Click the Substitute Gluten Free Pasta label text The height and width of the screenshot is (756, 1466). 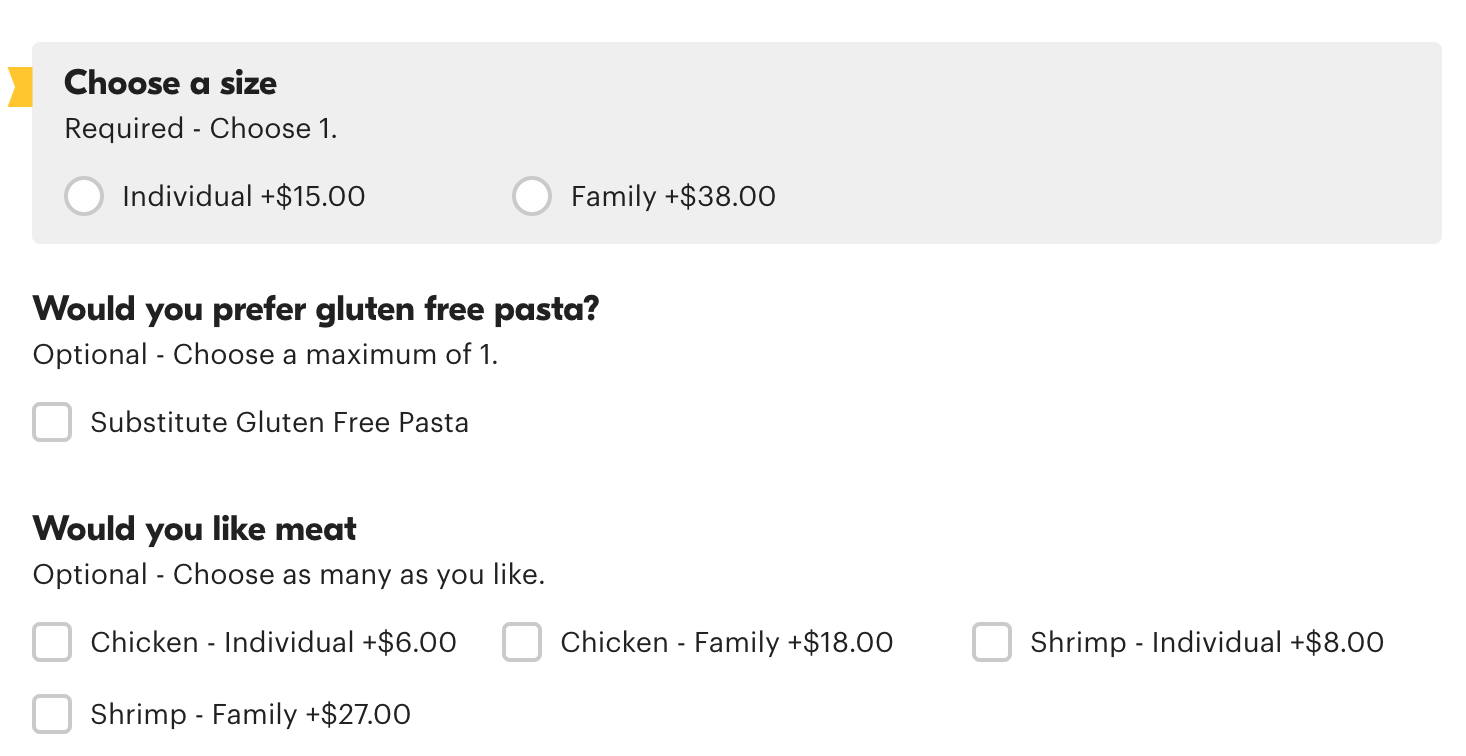(x=279, y=422)
